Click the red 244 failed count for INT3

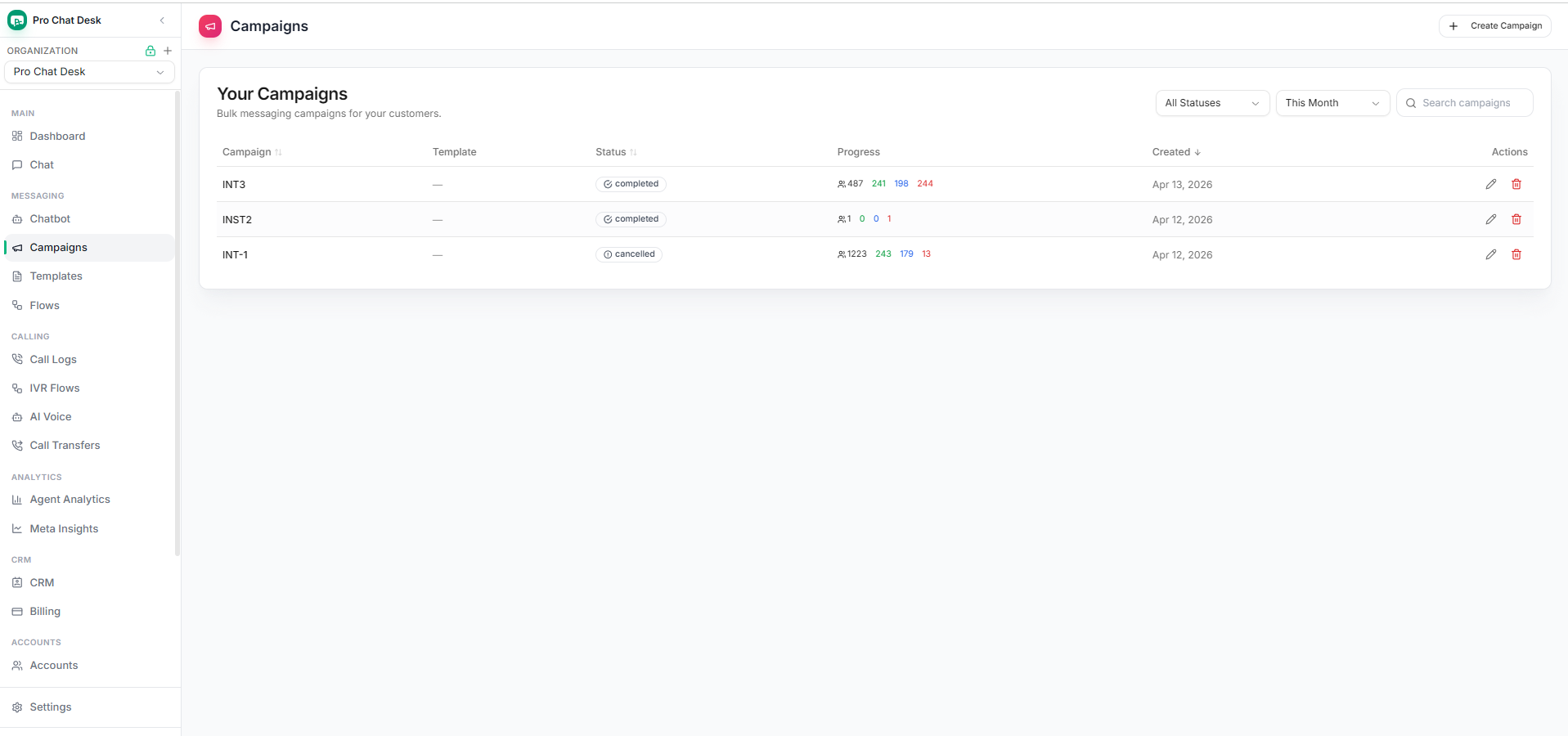[x=925, y=184]
